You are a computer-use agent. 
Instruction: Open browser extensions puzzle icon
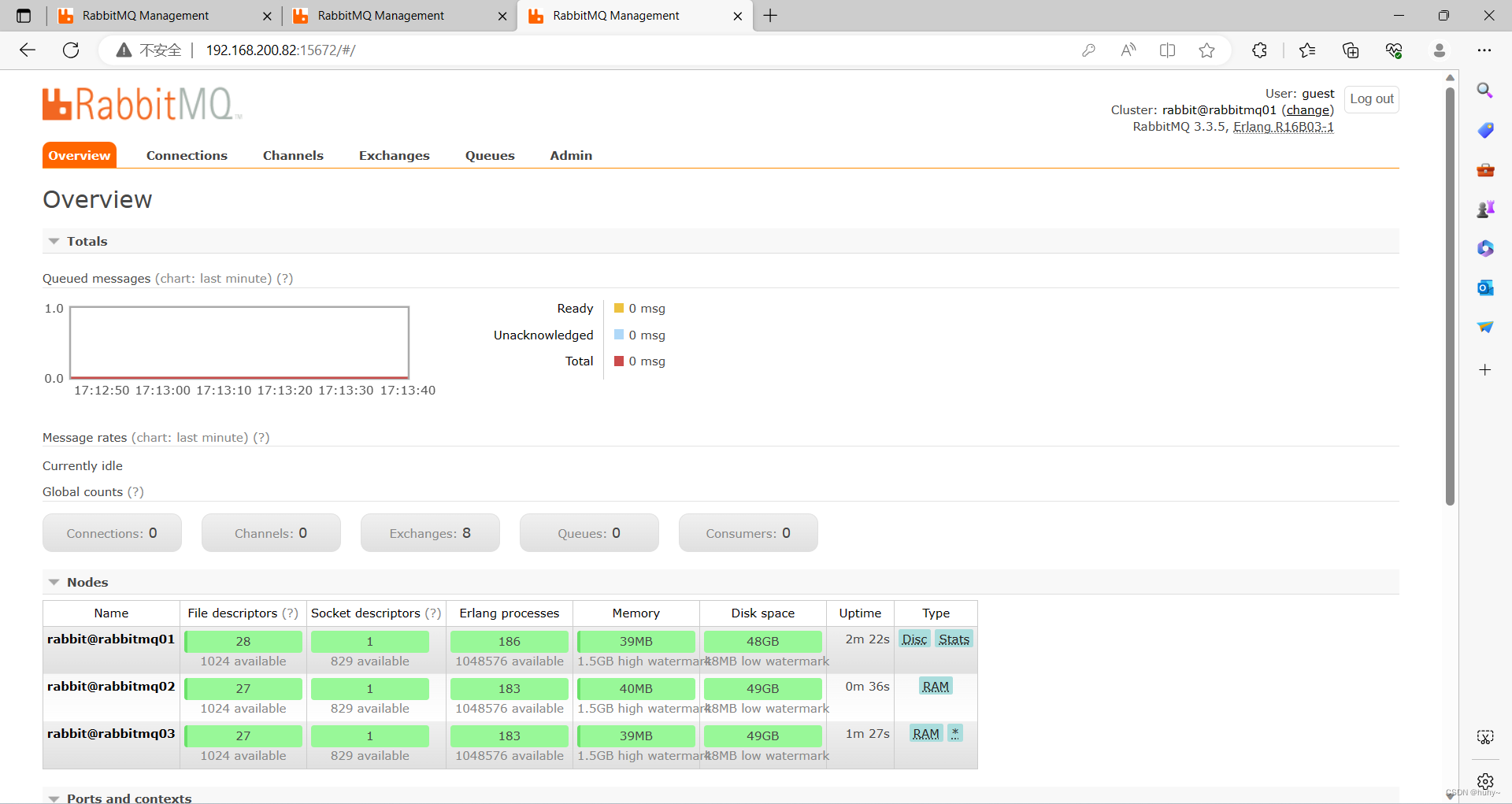[1259, 50]
